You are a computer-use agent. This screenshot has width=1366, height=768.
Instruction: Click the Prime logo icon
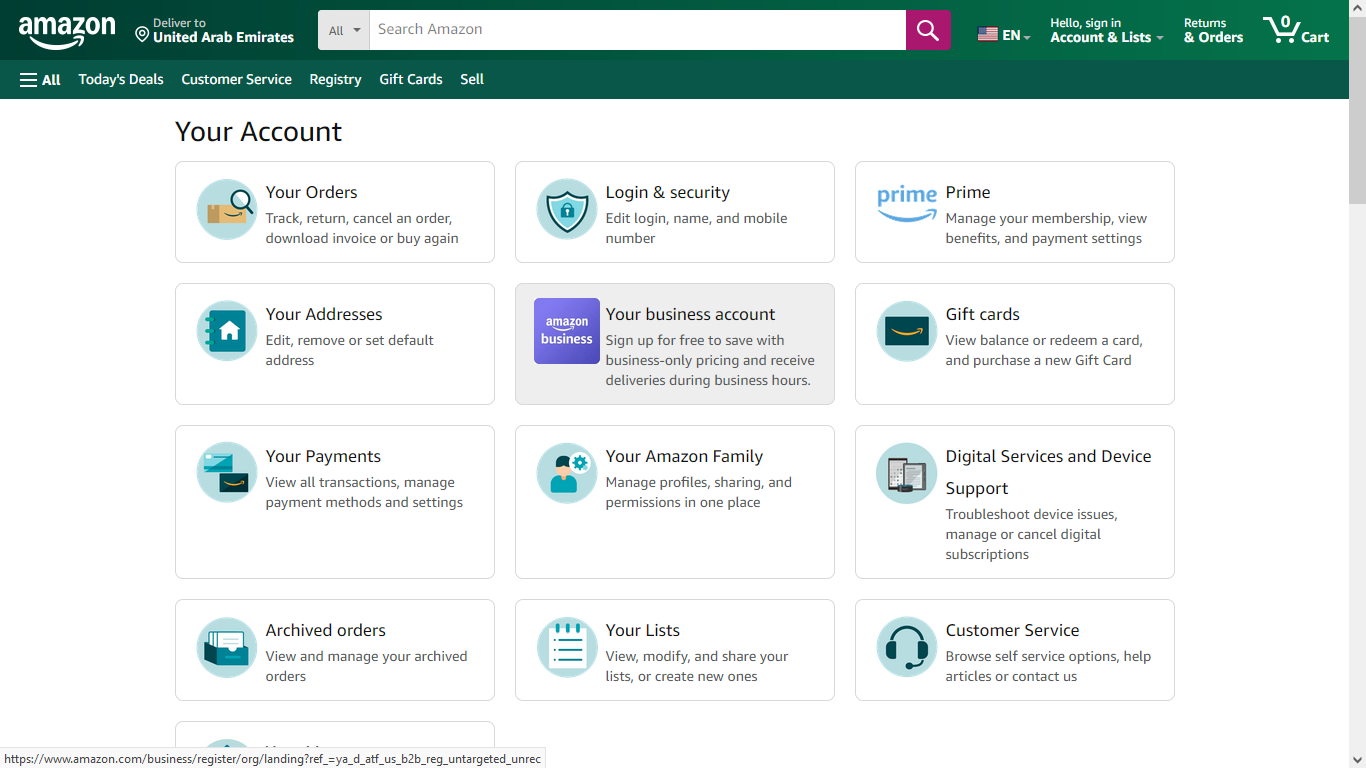click(x=907, y=203)
